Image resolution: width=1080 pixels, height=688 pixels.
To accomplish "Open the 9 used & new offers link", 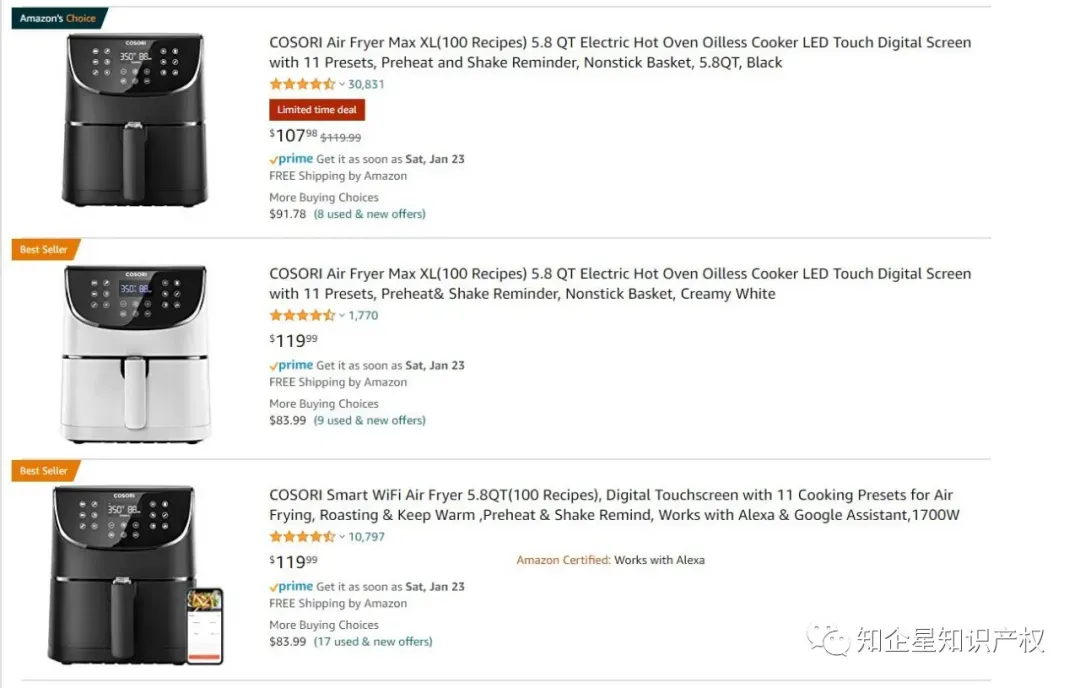I will click(370, 420).
